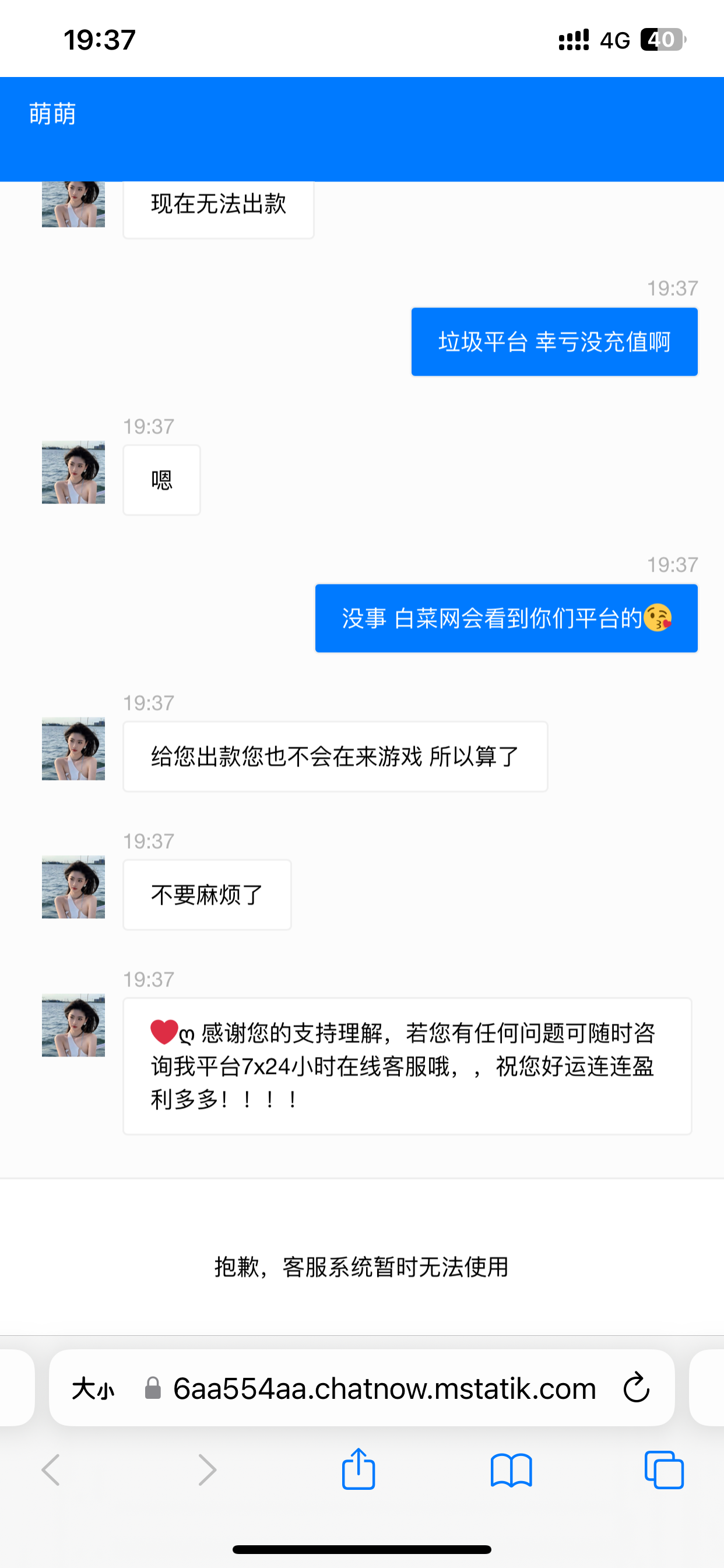Tap the browser forward arrow

click(208, 1470)
